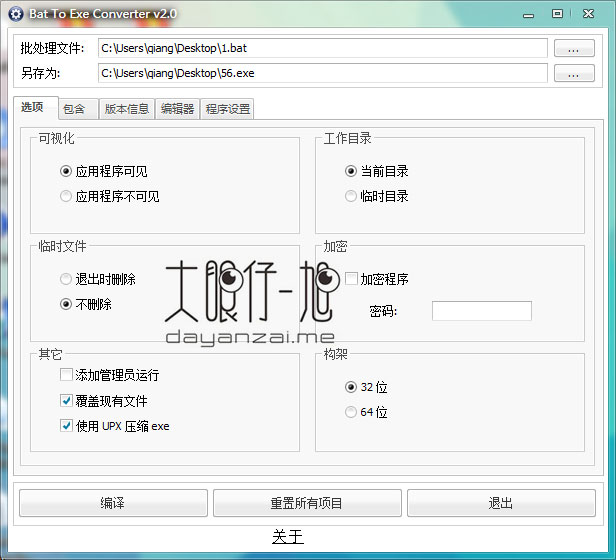Viewport: 616px width, 560px height.
Task: Browse for the save-as (另存为) location
Action: click(574, 73)
